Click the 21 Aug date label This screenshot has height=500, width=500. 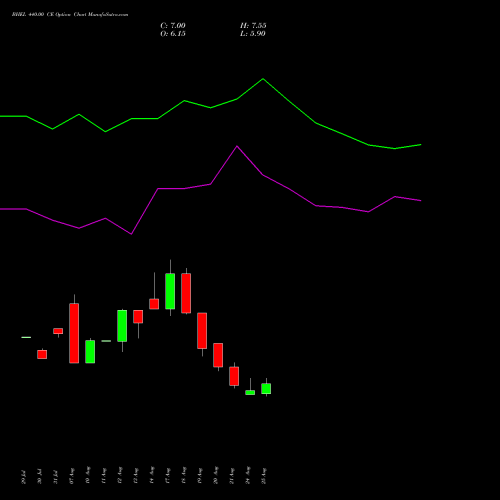point(231,476)
